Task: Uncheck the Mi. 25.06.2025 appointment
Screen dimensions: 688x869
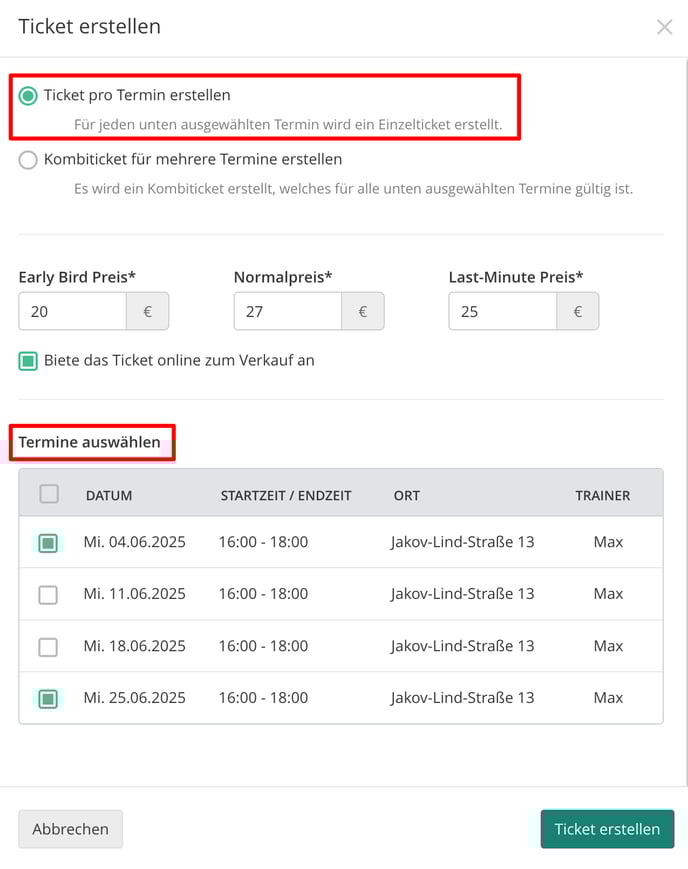Action: [48, 699]
